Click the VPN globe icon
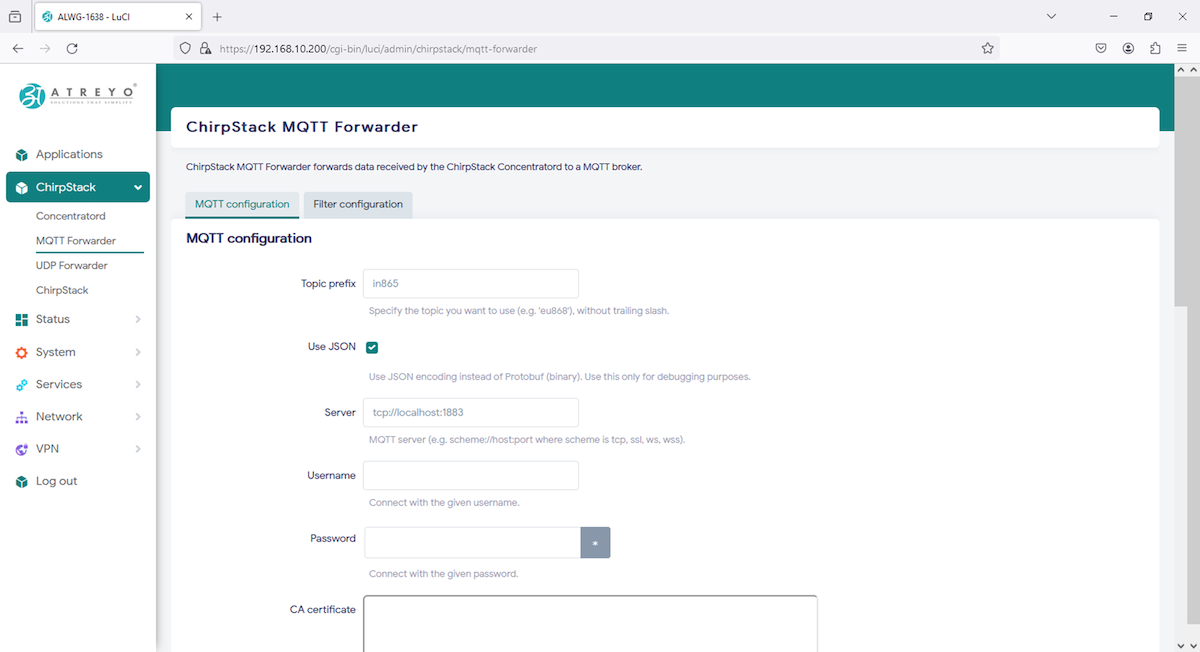 point(22,450)
